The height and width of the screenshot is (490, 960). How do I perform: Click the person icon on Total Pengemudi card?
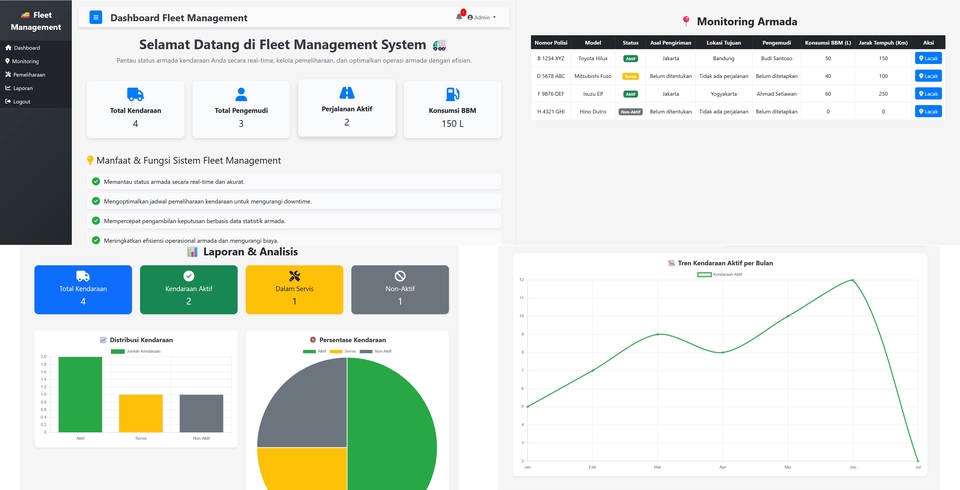(x=241, y=94)
